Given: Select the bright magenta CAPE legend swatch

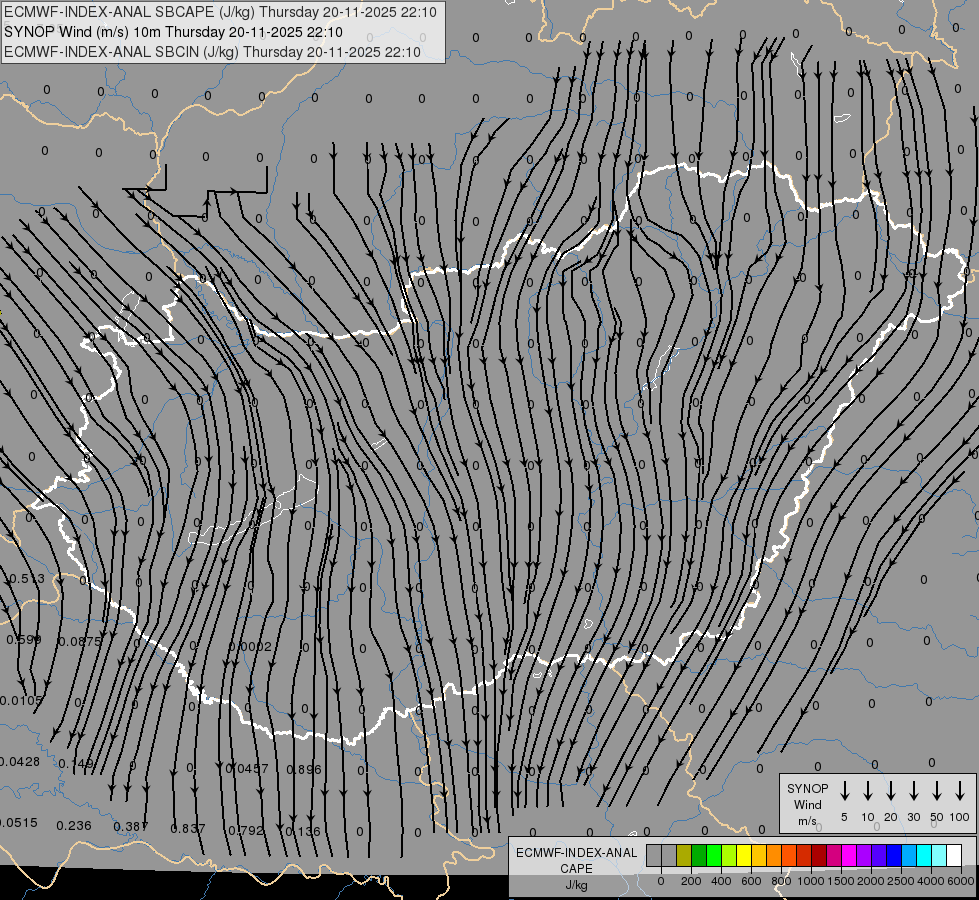Looking at the screenshot, I should coord(849,855).
